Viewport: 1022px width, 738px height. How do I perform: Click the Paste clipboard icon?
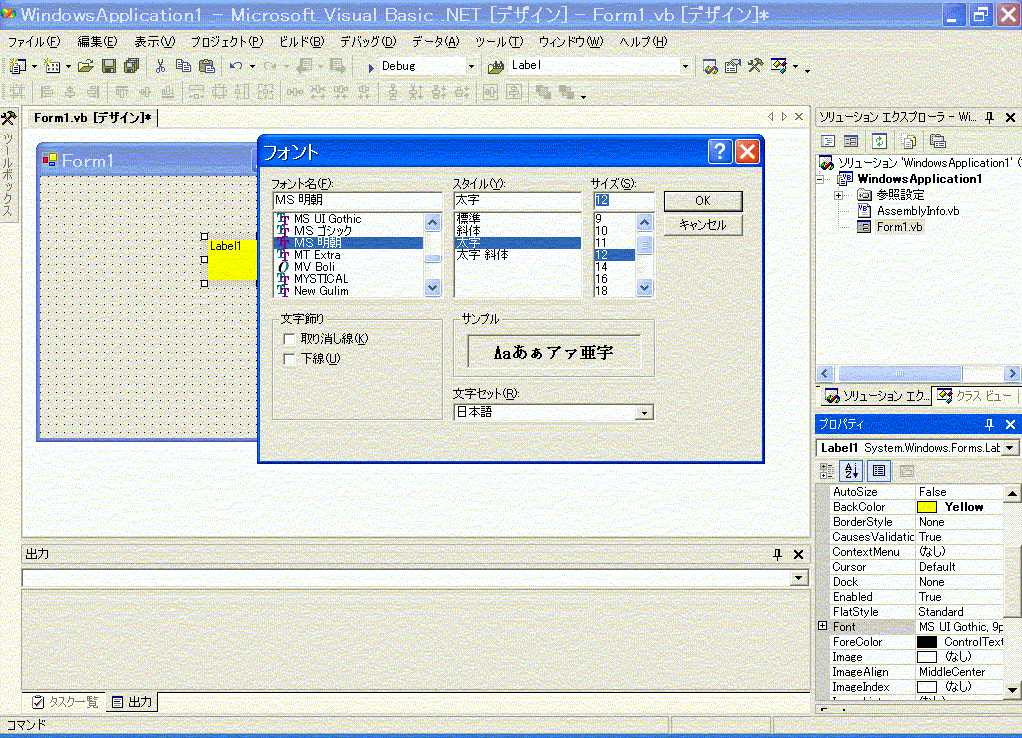tap(207, 66)
